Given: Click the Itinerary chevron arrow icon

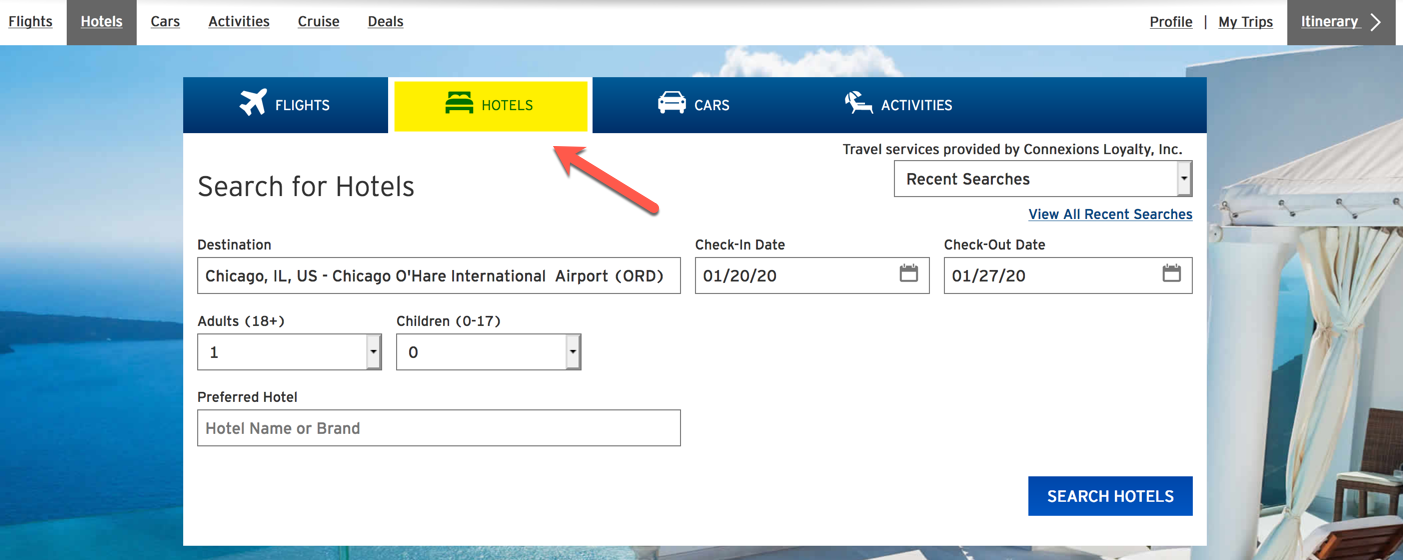Looking at the screenshot, I should coord(1376,22).
